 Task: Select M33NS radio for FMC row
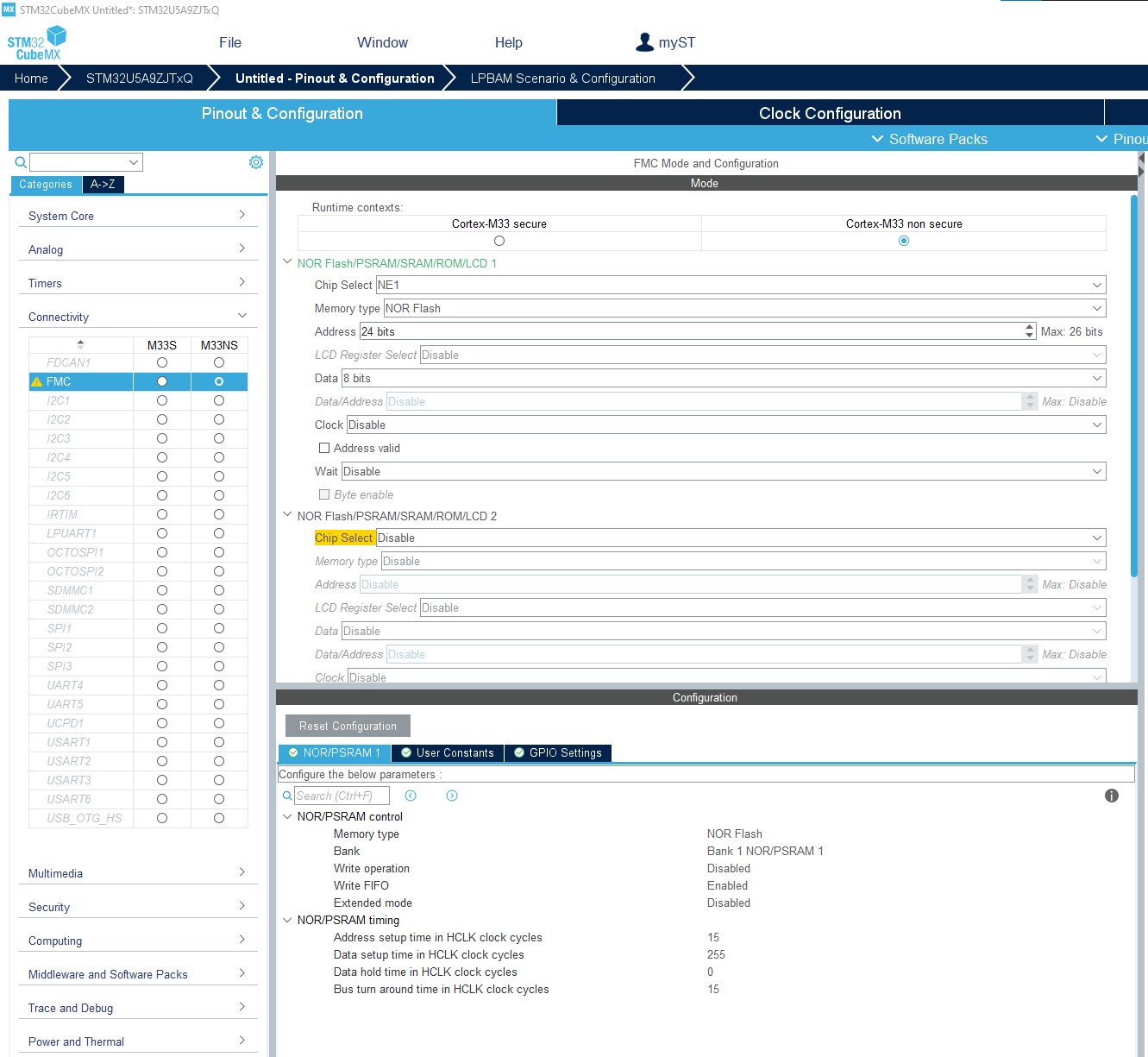(x=219, y=381)
